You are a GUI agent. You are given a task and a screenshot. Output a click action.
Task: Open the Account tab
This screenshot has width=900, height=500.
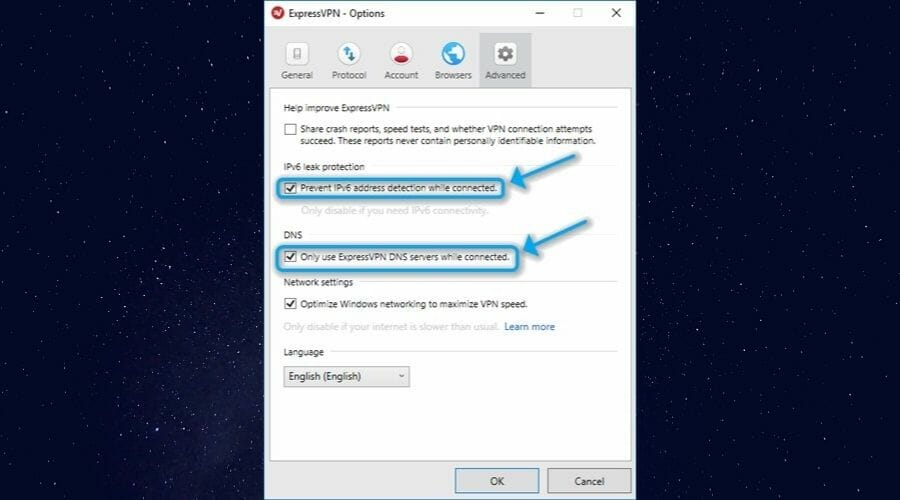(x=401, y=60)
